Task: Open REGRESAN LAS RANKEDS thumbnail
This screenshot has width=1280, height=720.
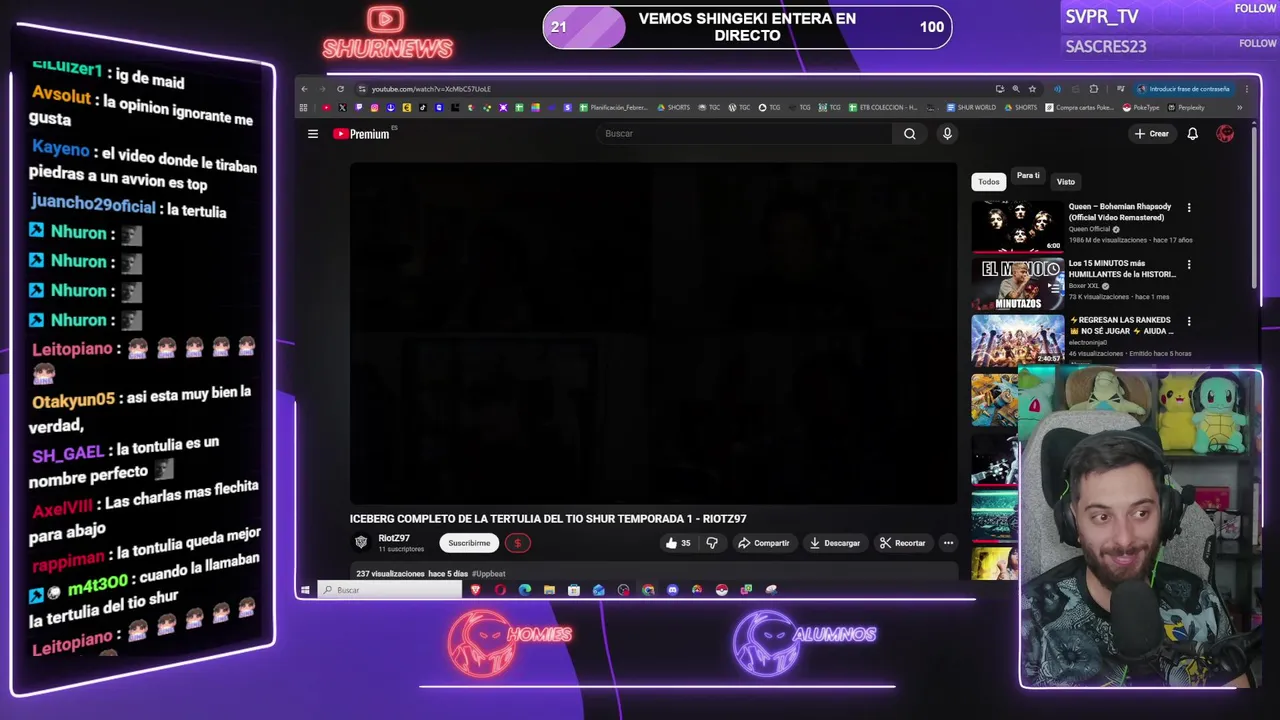Action: point(1018,340)
